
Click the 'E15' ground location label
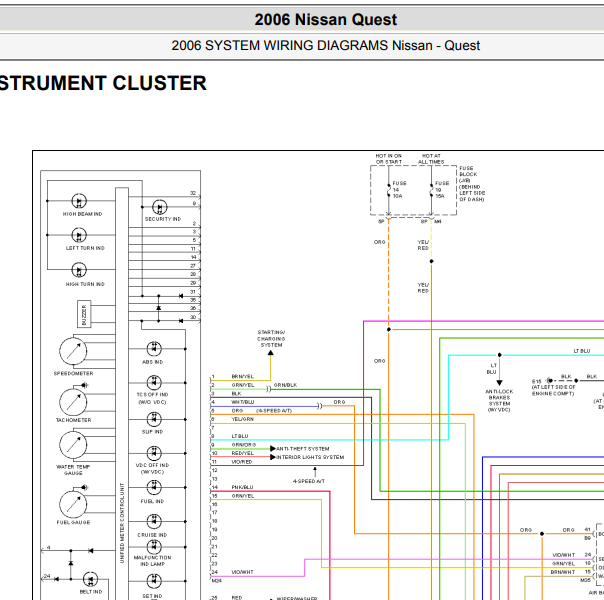537,381
